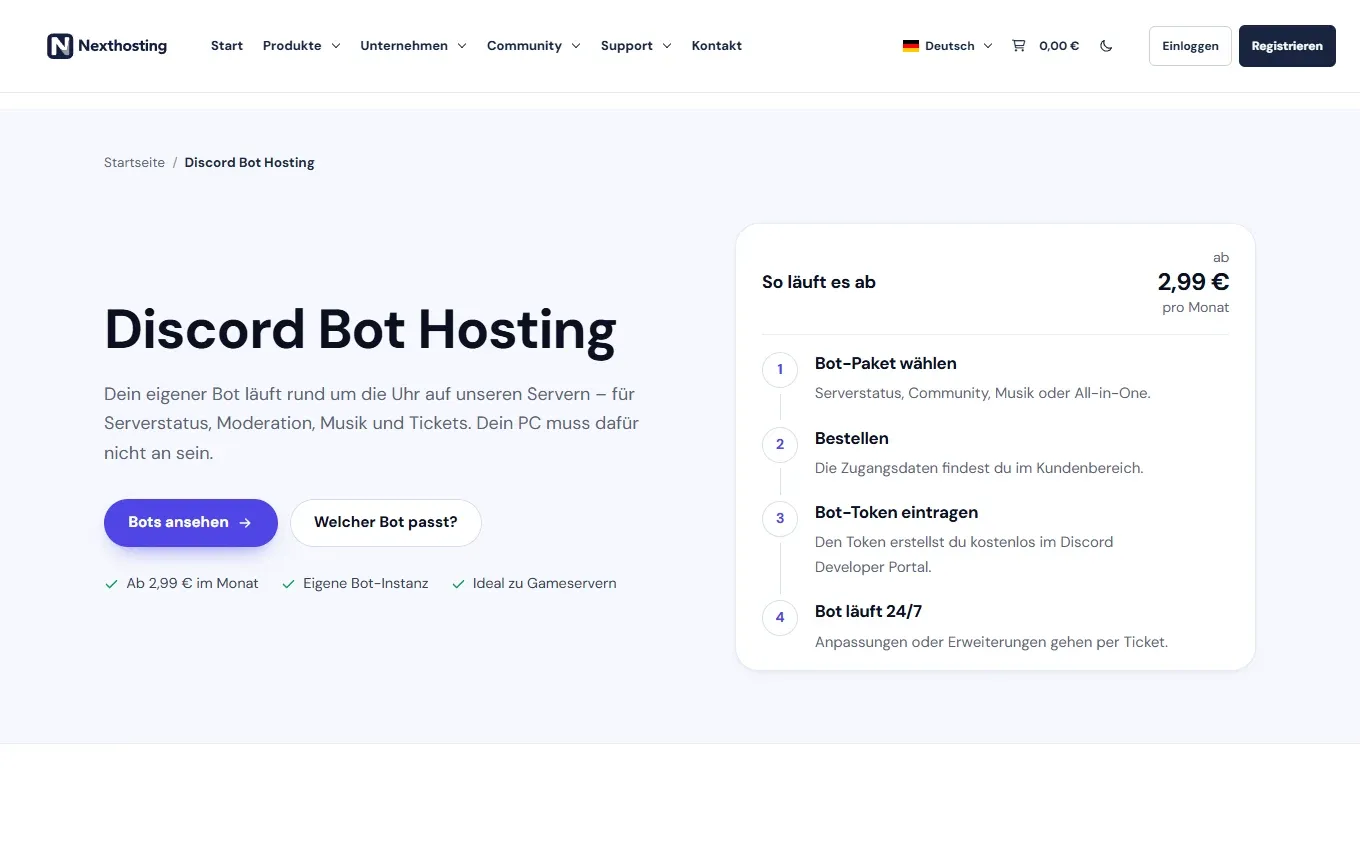This screenshot has height=860, width=1360.
Task: Follow the Startseite breadcrumb link
Action: coord(134,163)
